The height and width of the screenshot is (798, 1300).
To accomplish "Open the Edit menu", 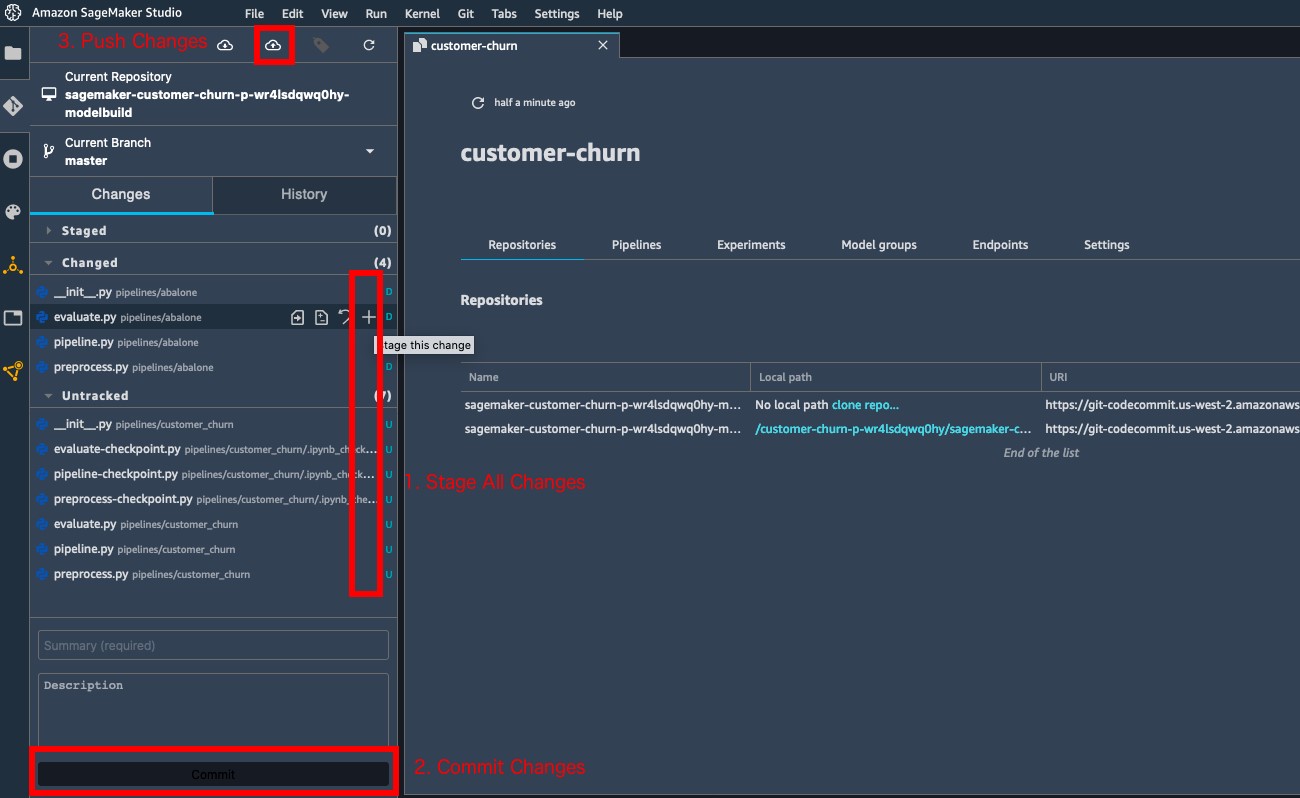I will coord(292,14).
